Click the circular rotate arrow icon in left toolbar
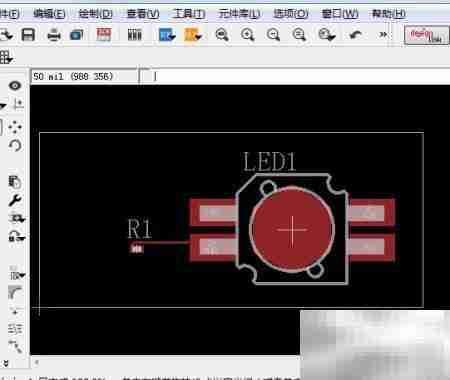The image size is (450, 380). coord(15,146)
